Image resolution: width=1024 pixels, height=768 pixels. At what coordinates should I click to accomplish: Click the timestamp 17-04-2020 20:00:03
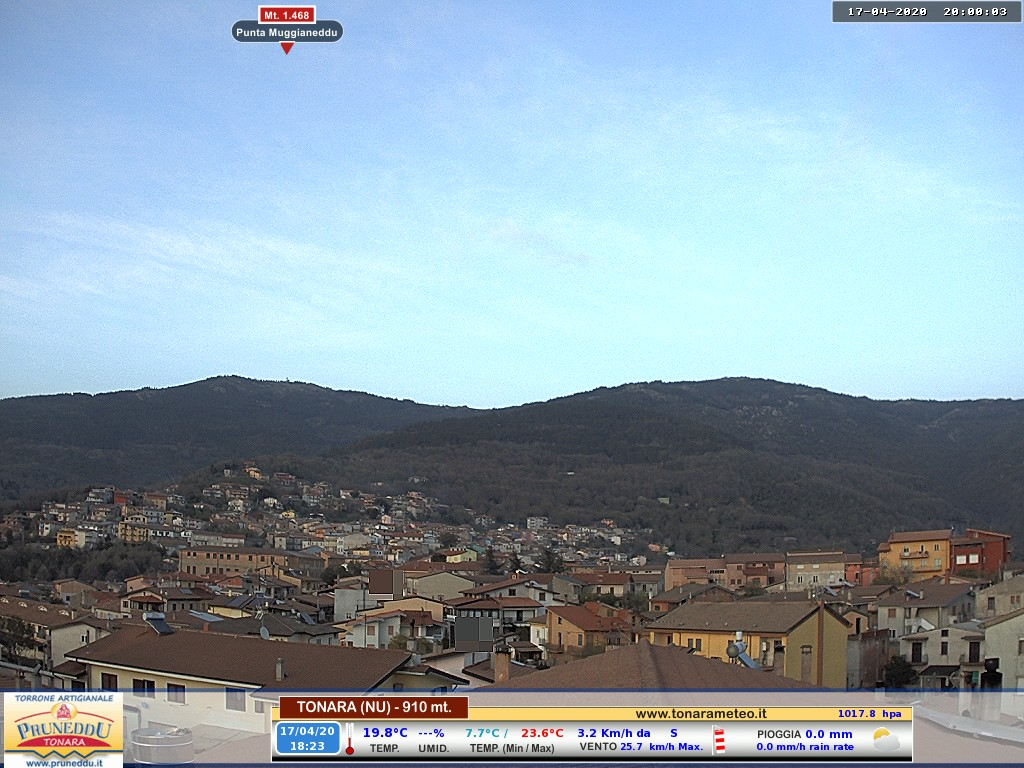pos(927,11)
